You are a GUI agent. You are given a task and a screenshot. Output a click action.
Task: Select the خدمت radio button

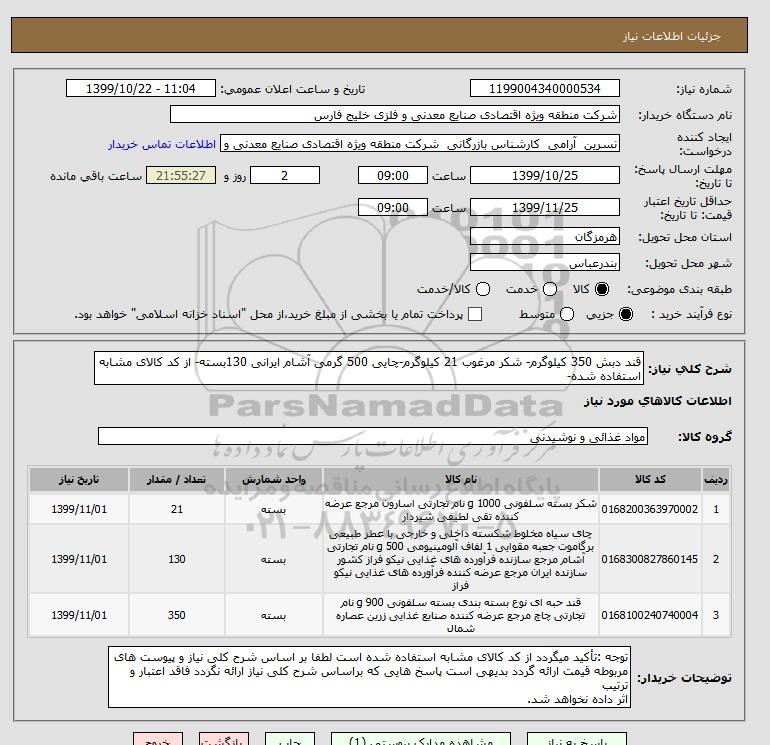(550, 289)
